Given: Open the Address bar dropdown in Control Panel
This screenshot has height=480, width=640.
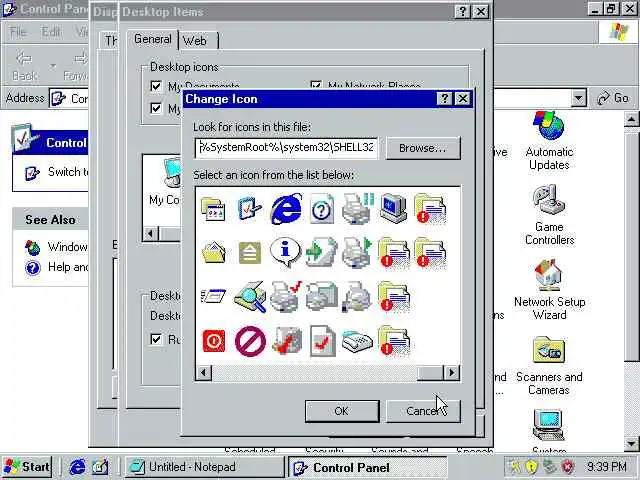Looking at the screenshot, I should (578, 98).
